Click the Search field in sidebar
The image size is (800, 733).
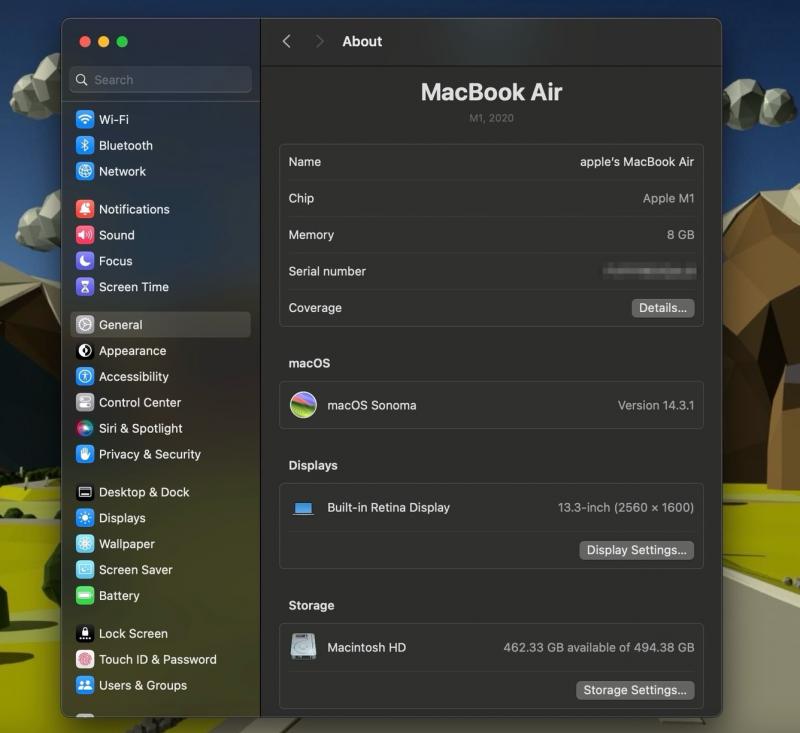click(161, 80)
